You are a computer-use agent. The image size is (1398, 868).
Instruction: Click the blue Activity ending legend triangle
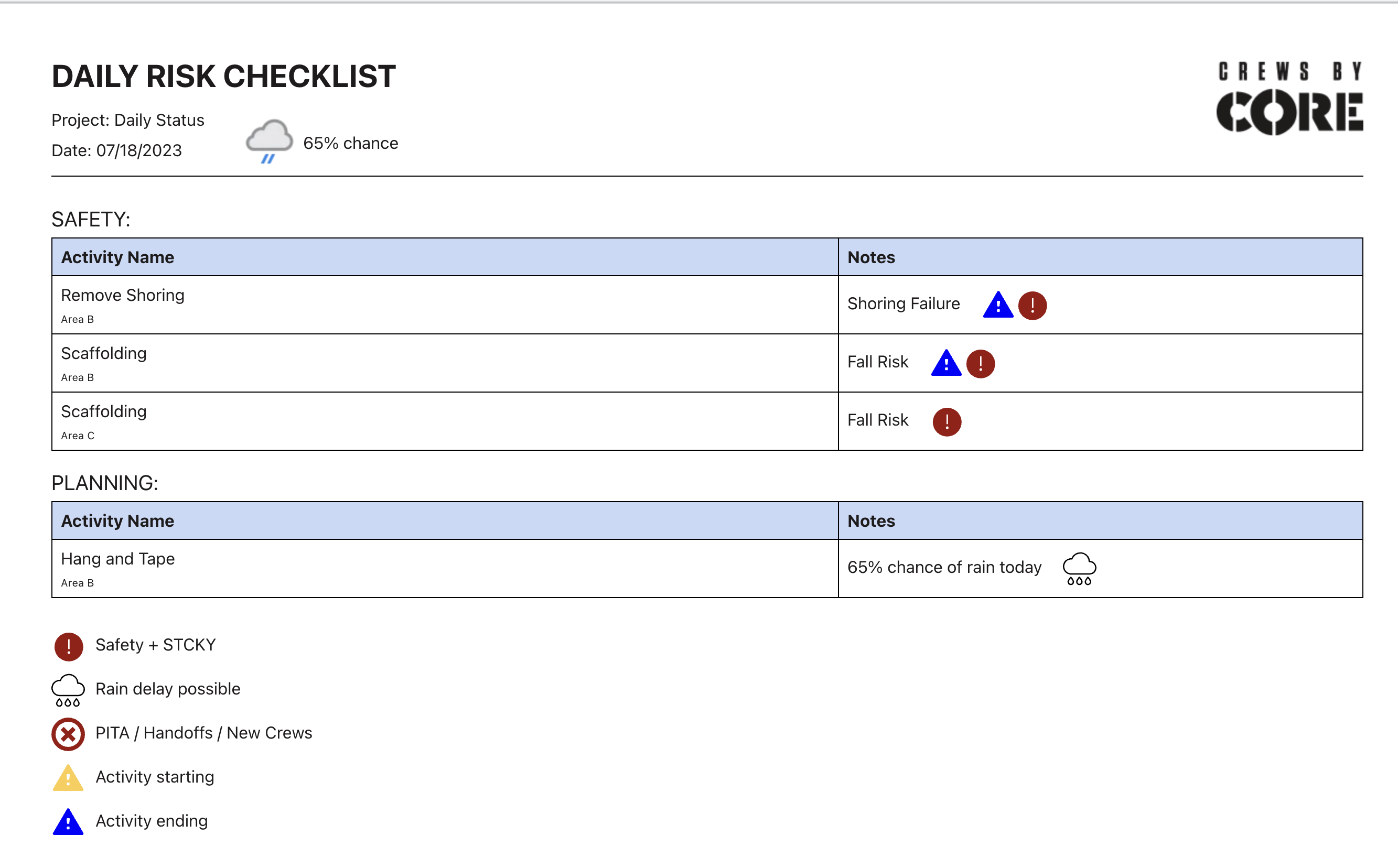[68, 821]
